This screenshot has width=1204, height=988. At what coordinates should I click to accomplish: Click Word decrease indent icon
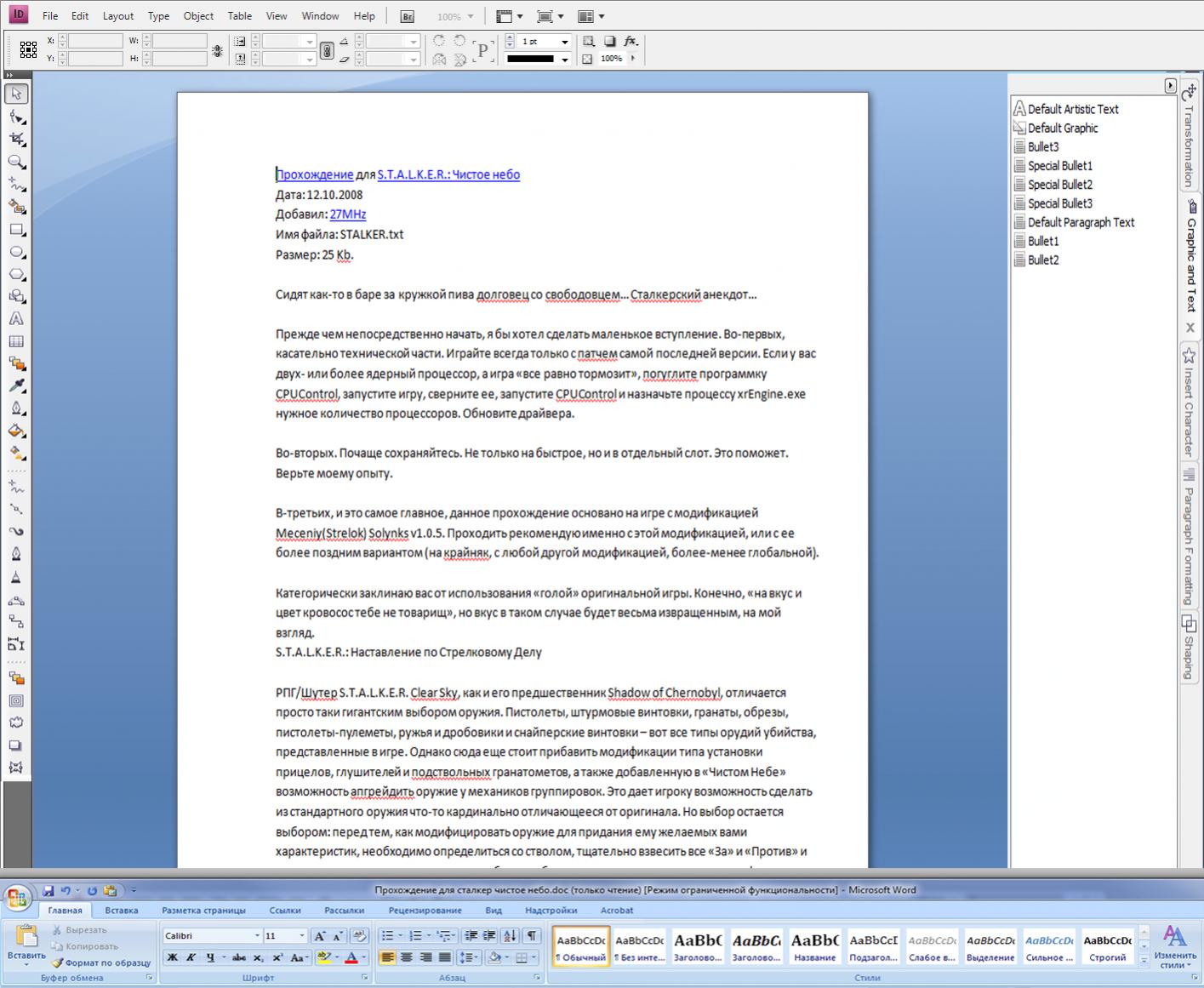click(471, 936)
